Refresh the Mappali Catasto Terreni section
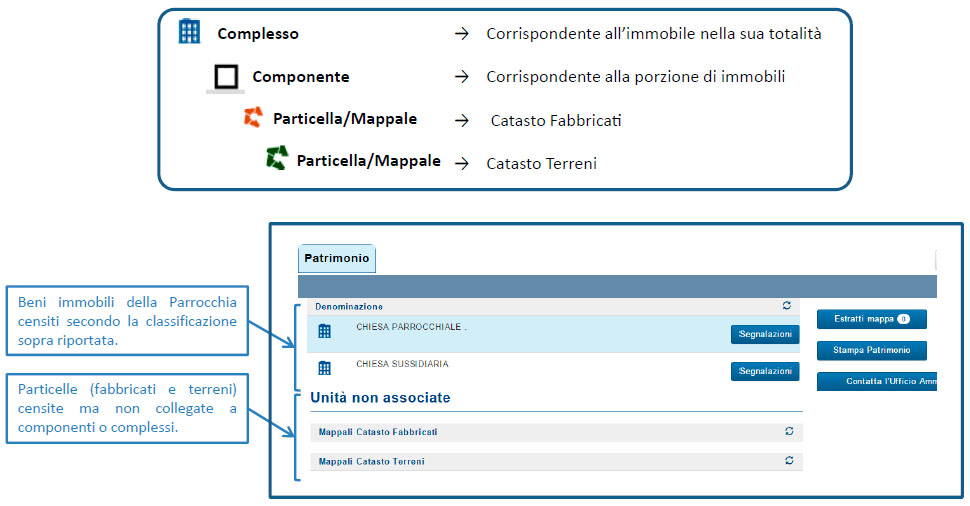970x506 pixels. 789,460
